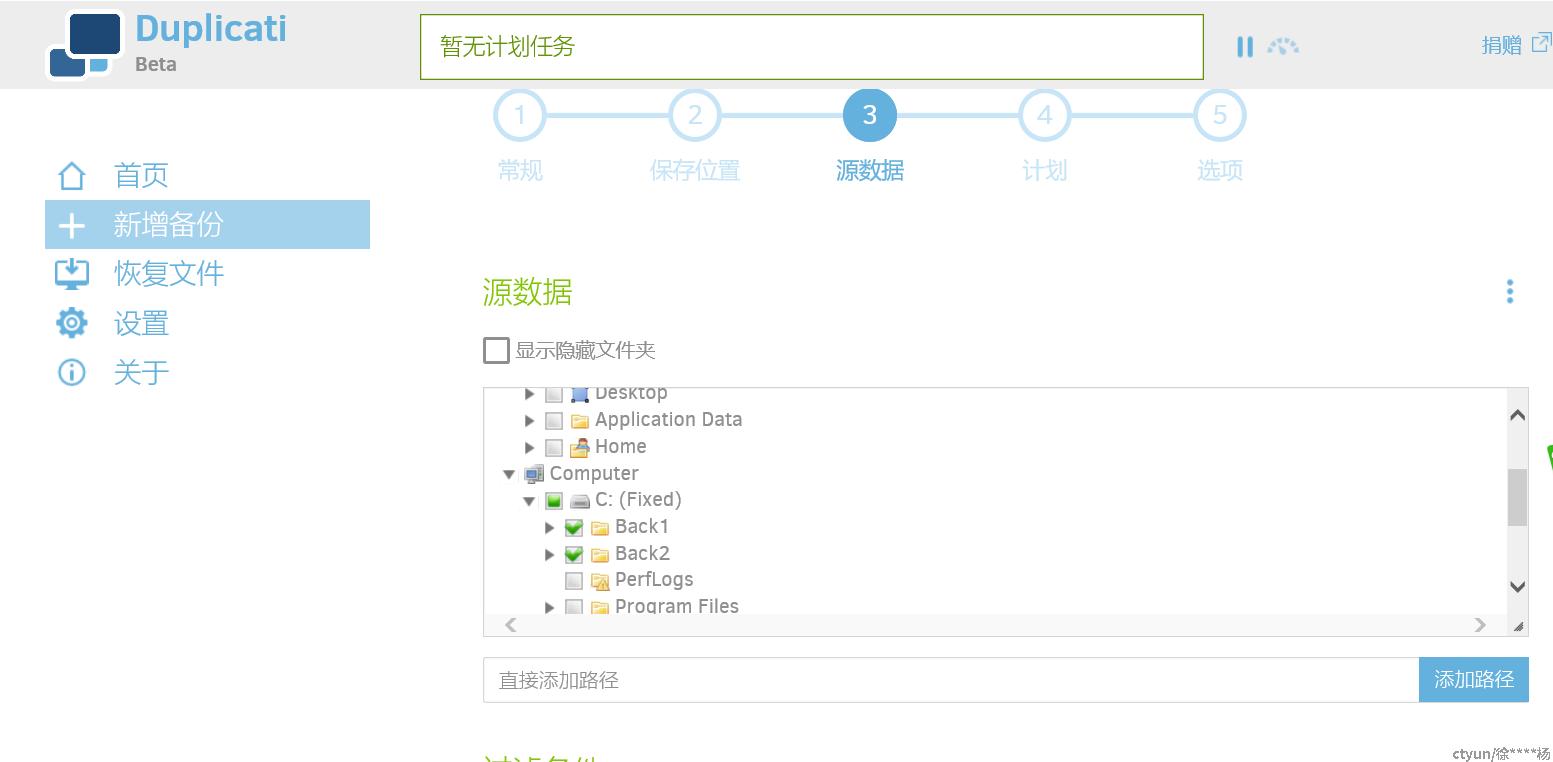This screenshot has height=762, width=1553.
Task: Enable 显示隐藏文件夹 checkbox
Action: (496, 350)
